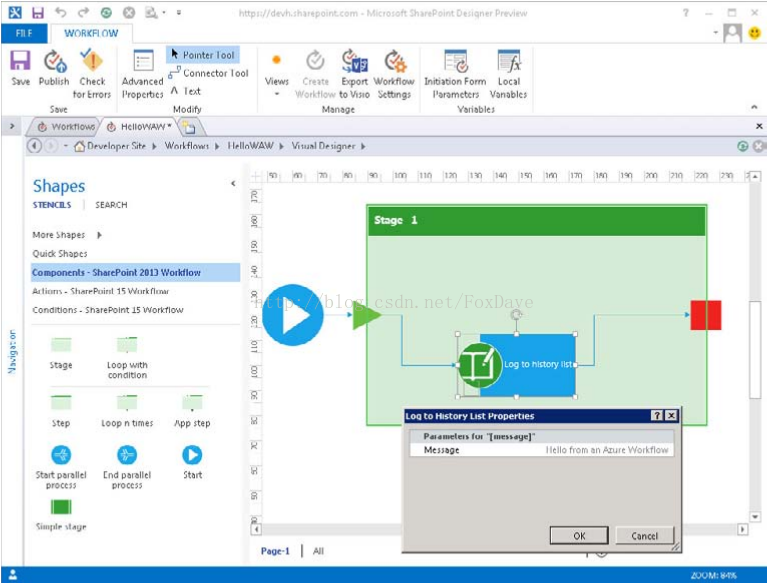Image resolution: width=768 pixels, height=583 pixels.
Task: Select the Log to history list action
Action: (516, 365)
